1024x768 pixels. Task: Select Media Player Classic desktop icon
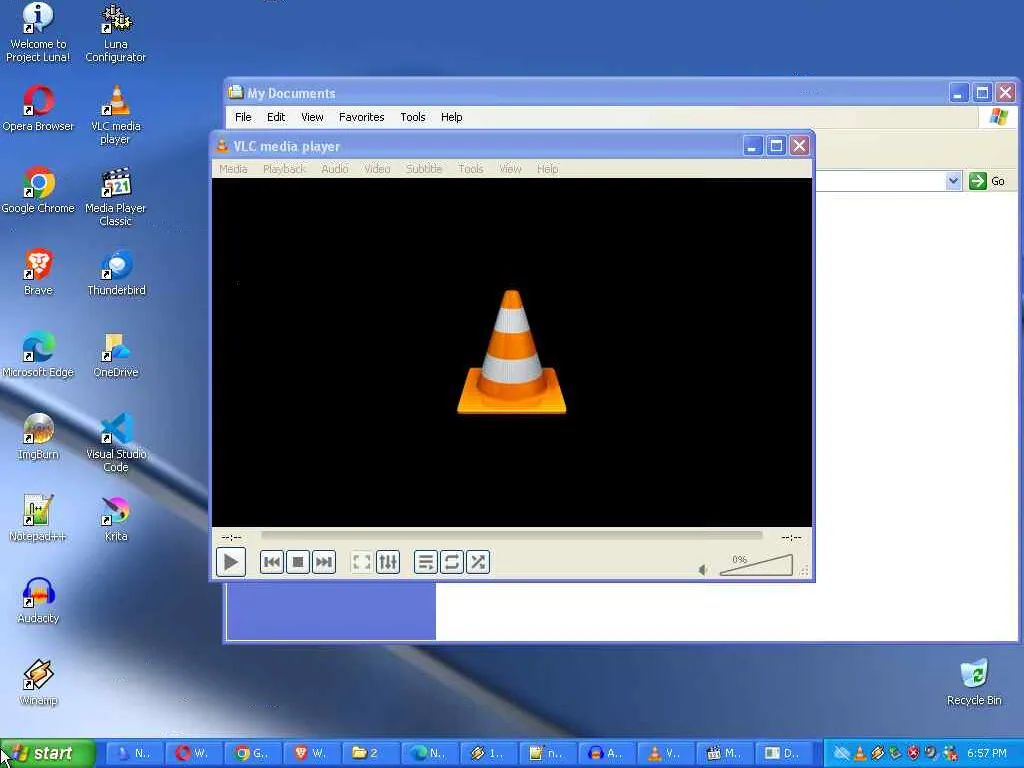(x=116, y=197)
